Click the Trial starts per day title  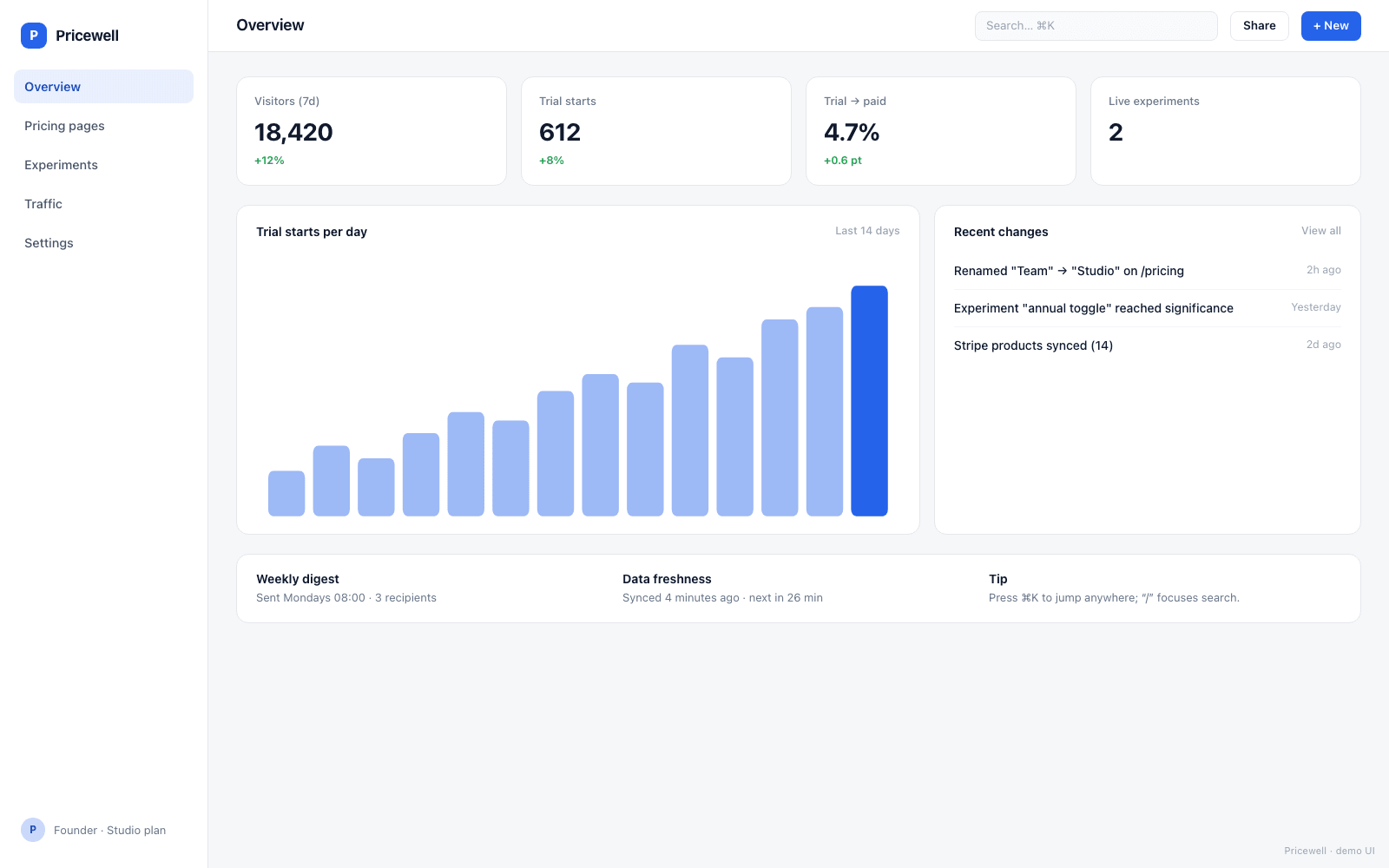coord(312,232)
